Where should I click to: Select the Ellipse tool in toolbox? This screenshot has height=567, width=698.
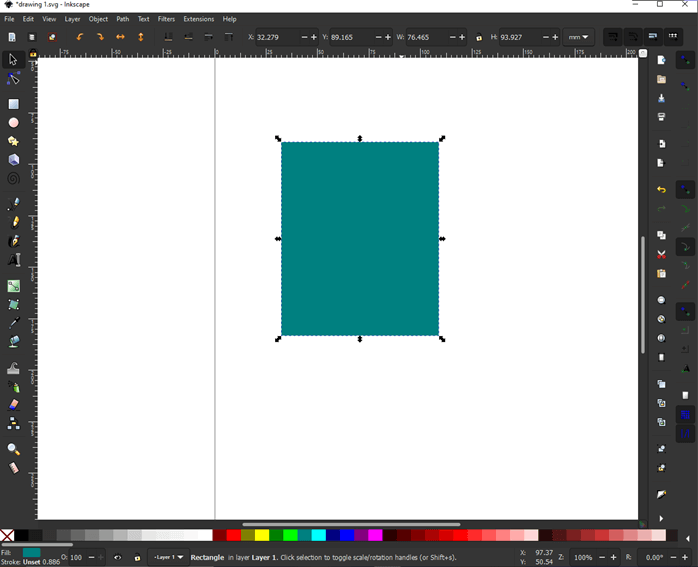13,123
